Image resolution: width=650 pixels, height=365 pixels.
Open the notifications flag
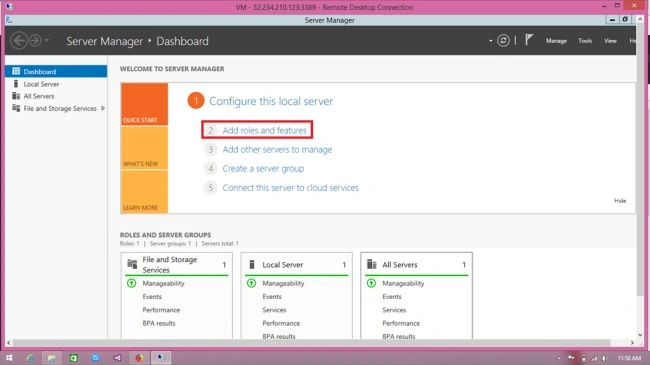pyautogui.click(x=529, y=40)
